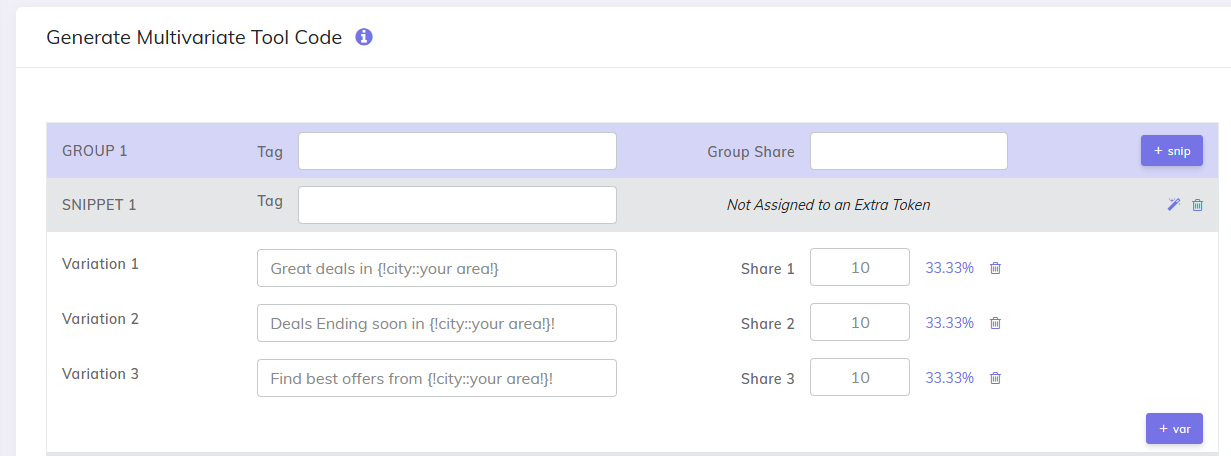1231x456 pixels.
Task: Edit the Share 3 value box
Action: pyautogui.click(x=859, y=378)
